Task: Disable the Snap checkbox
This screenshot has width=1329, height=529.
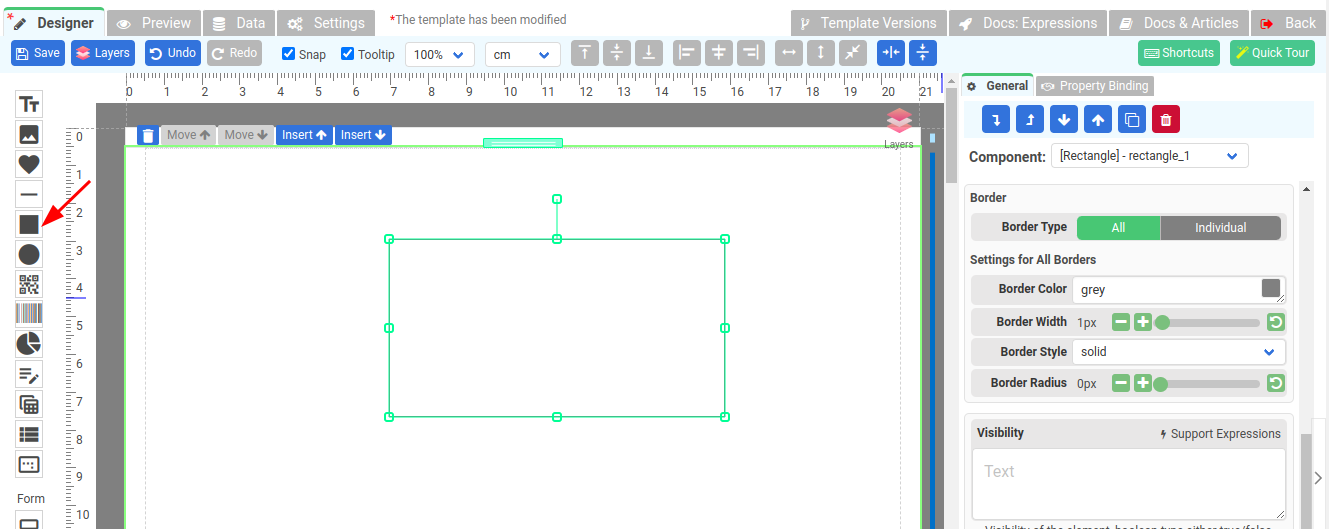Action: 289,54
